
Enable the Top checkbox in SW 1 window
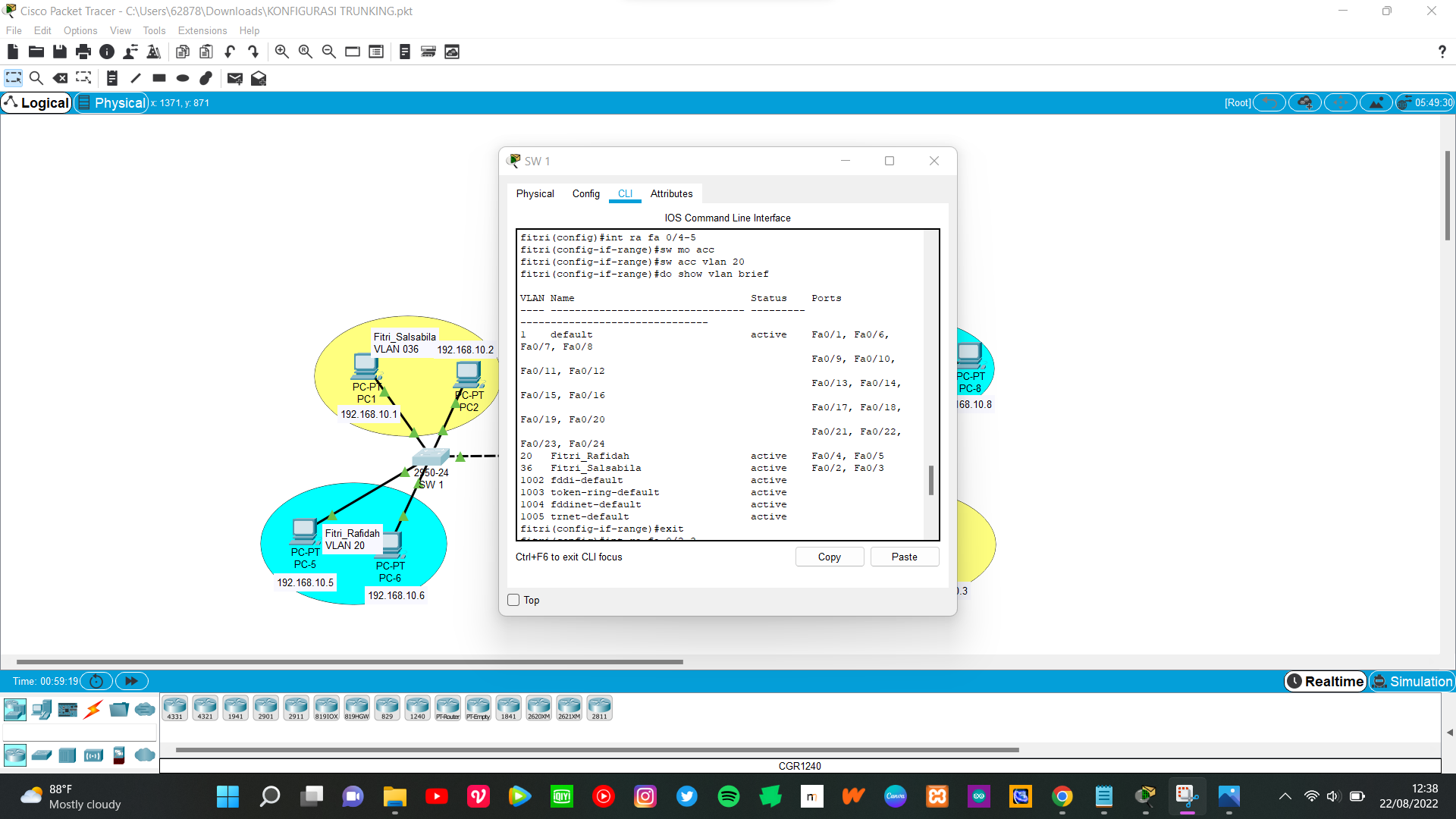tap(513, 600)
